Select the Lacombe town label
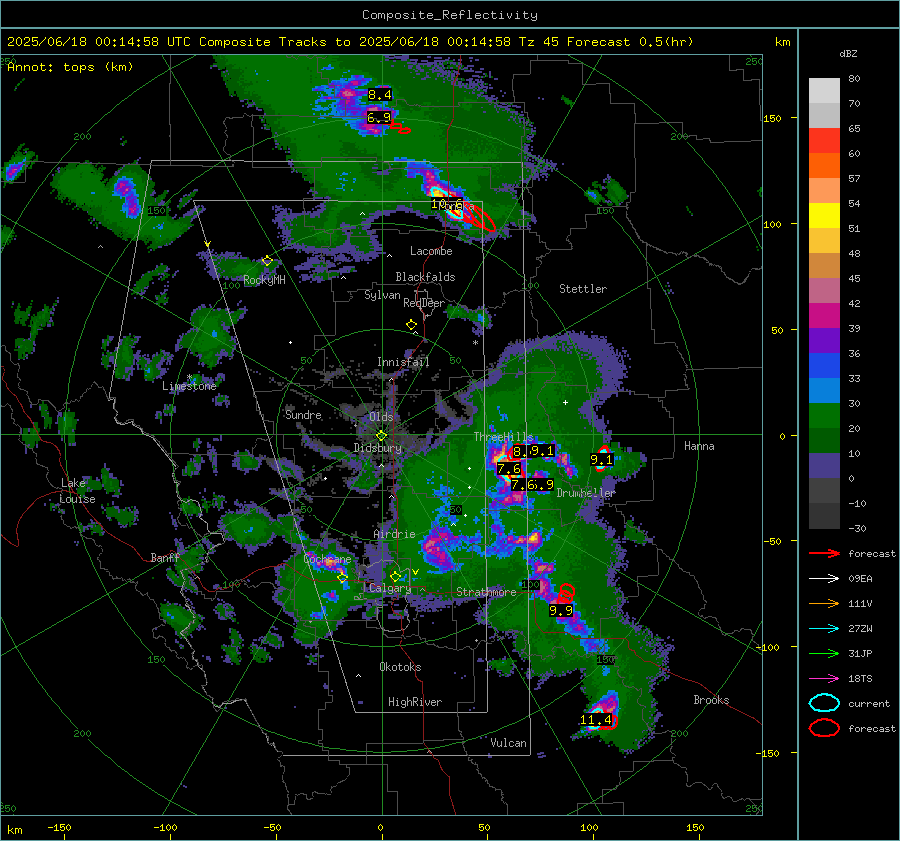Image resolution: width=900 pixels, height=841 pixels. pyautogui.click(x=431, y=251)
